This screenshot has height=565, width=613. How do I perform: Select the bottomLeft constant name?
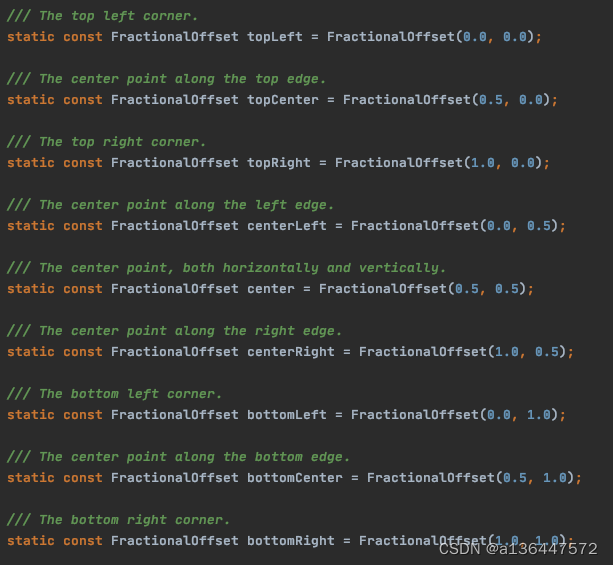[x=287, y=414]
